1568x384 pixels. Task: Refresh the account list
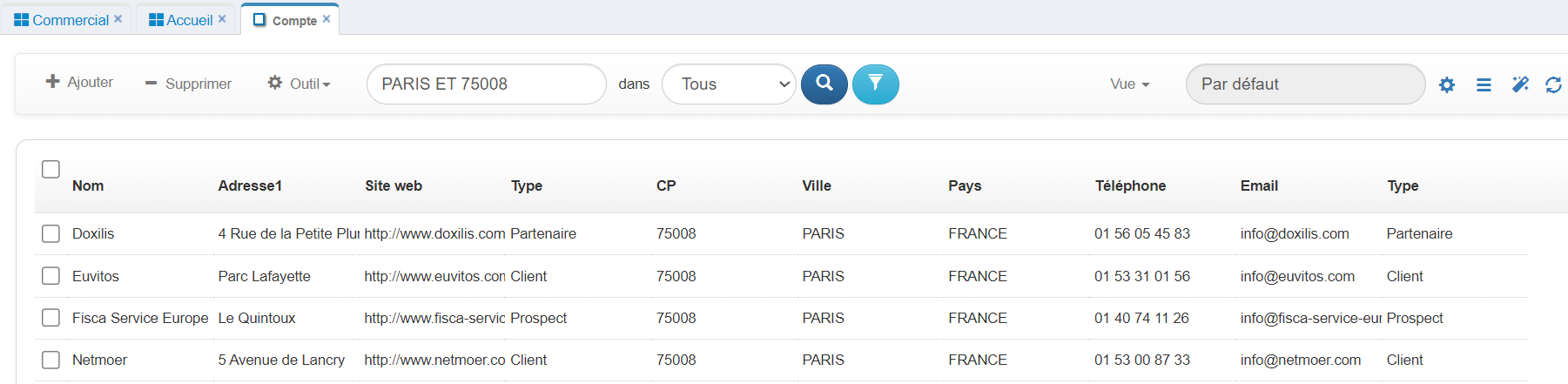(1553, 84)
